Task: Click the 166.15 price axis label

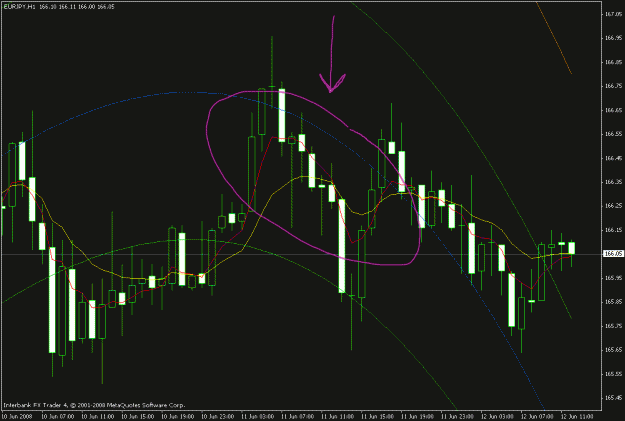Action: (613, 230)
